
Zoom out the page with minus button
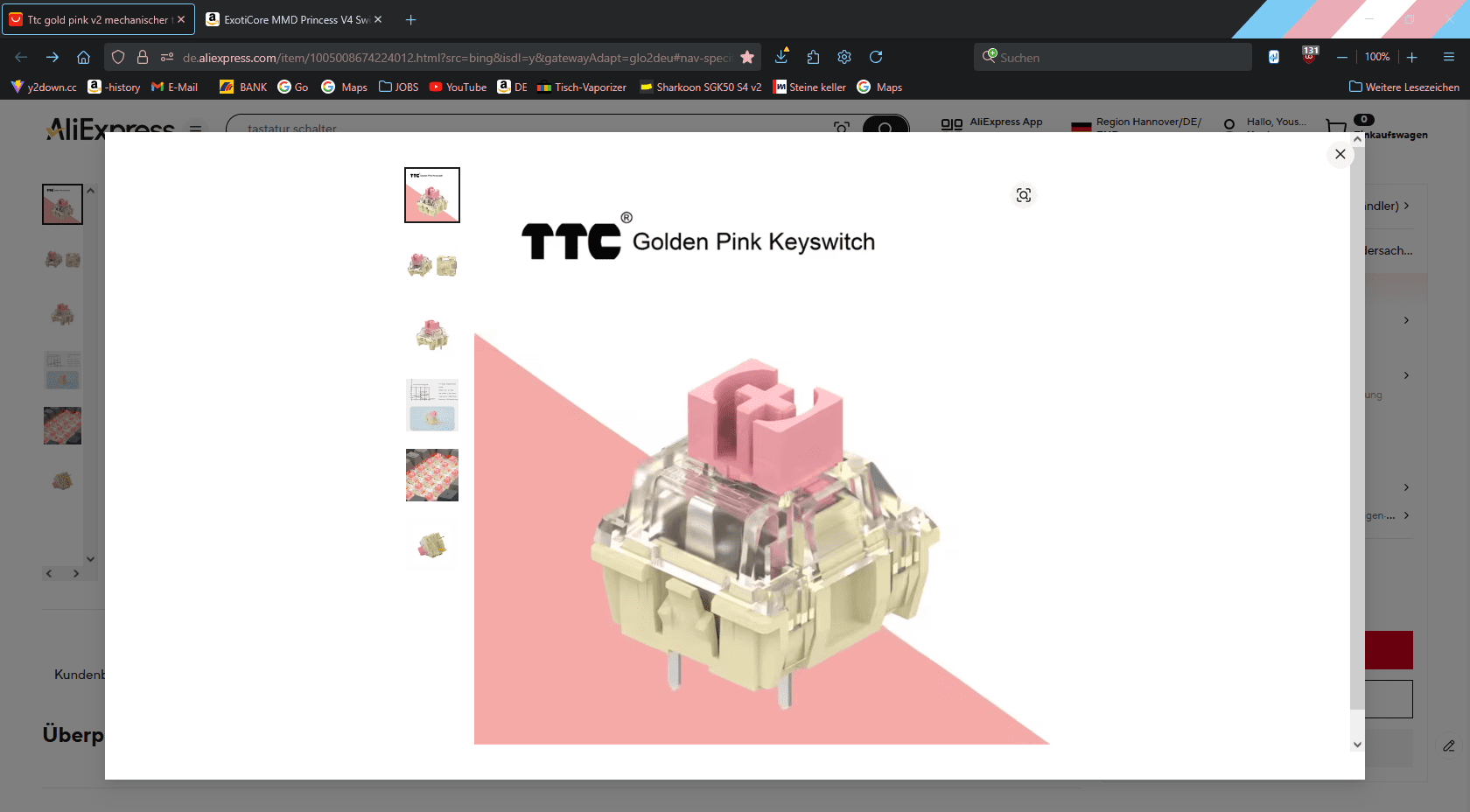pyautogui.click(x=1341, y=57)
